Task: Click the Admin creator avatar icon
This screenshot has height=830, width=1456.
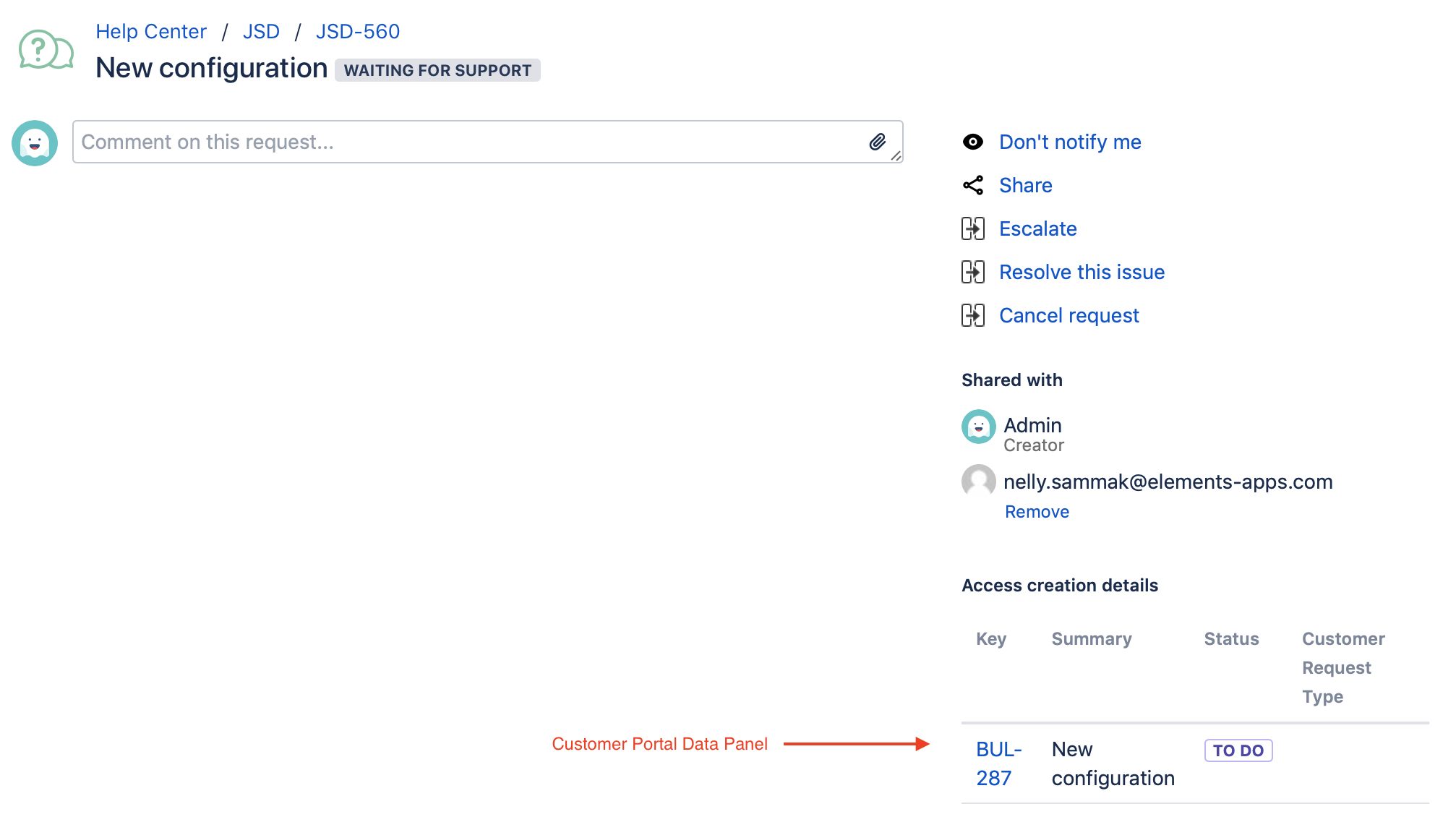Action: point(979,426)
